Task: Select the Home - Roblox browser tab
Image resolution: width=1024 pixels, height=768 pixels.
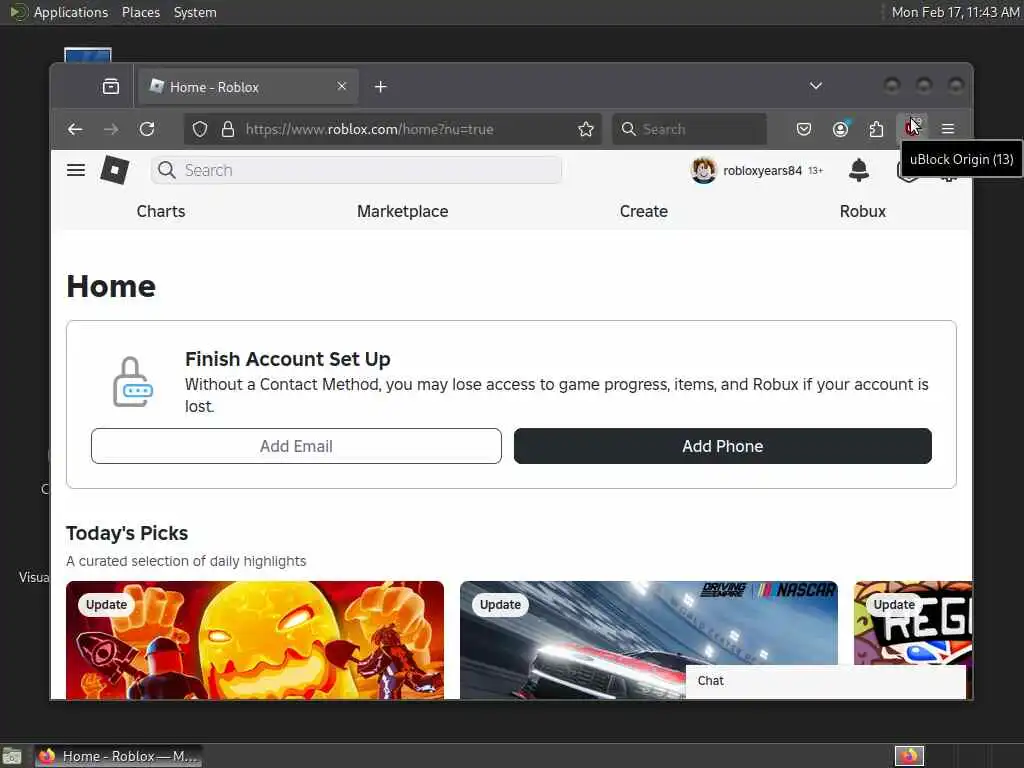Action: [248, 87]
